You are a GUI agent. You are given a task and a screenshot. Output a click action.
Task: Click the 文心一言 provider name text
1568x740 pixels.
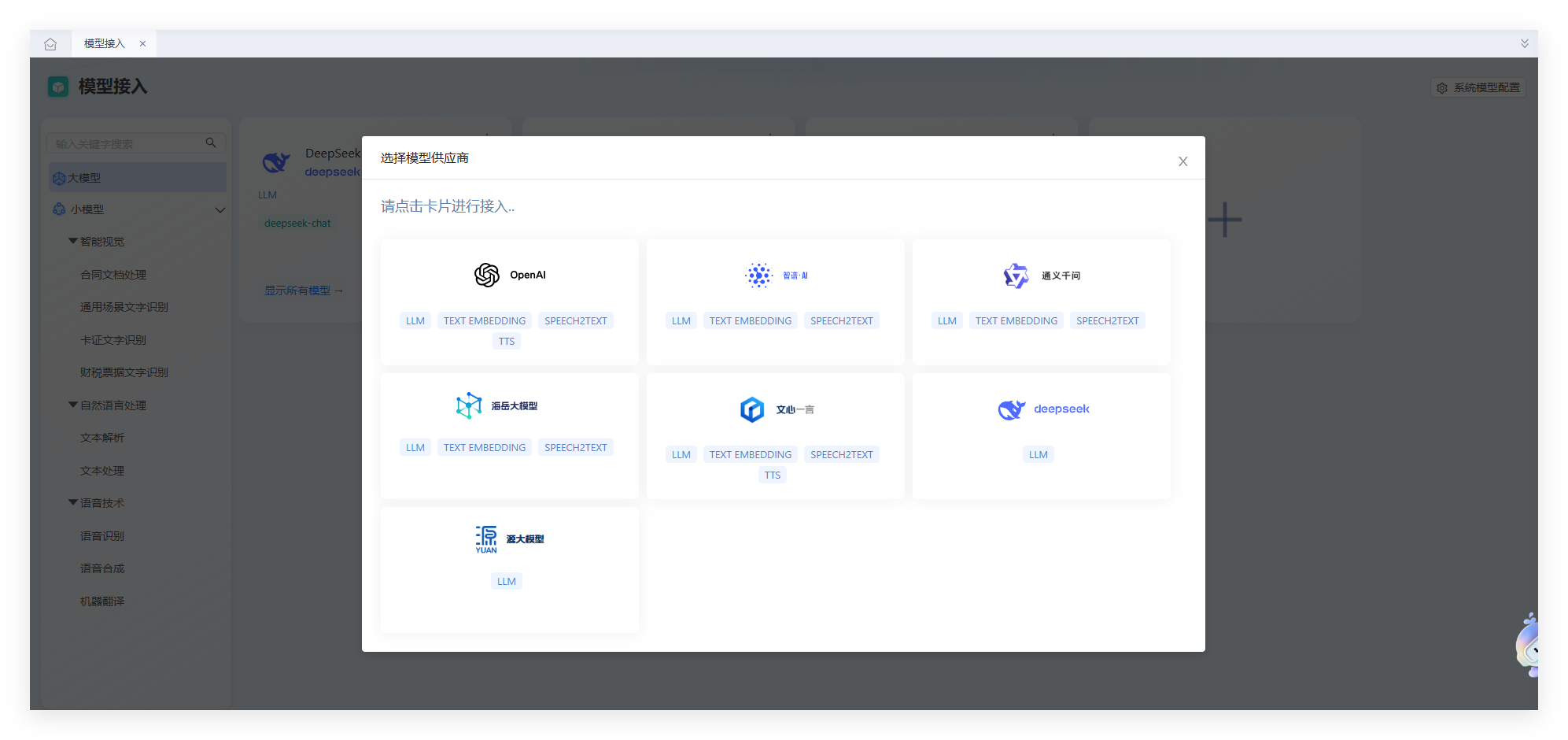(795, 409)
